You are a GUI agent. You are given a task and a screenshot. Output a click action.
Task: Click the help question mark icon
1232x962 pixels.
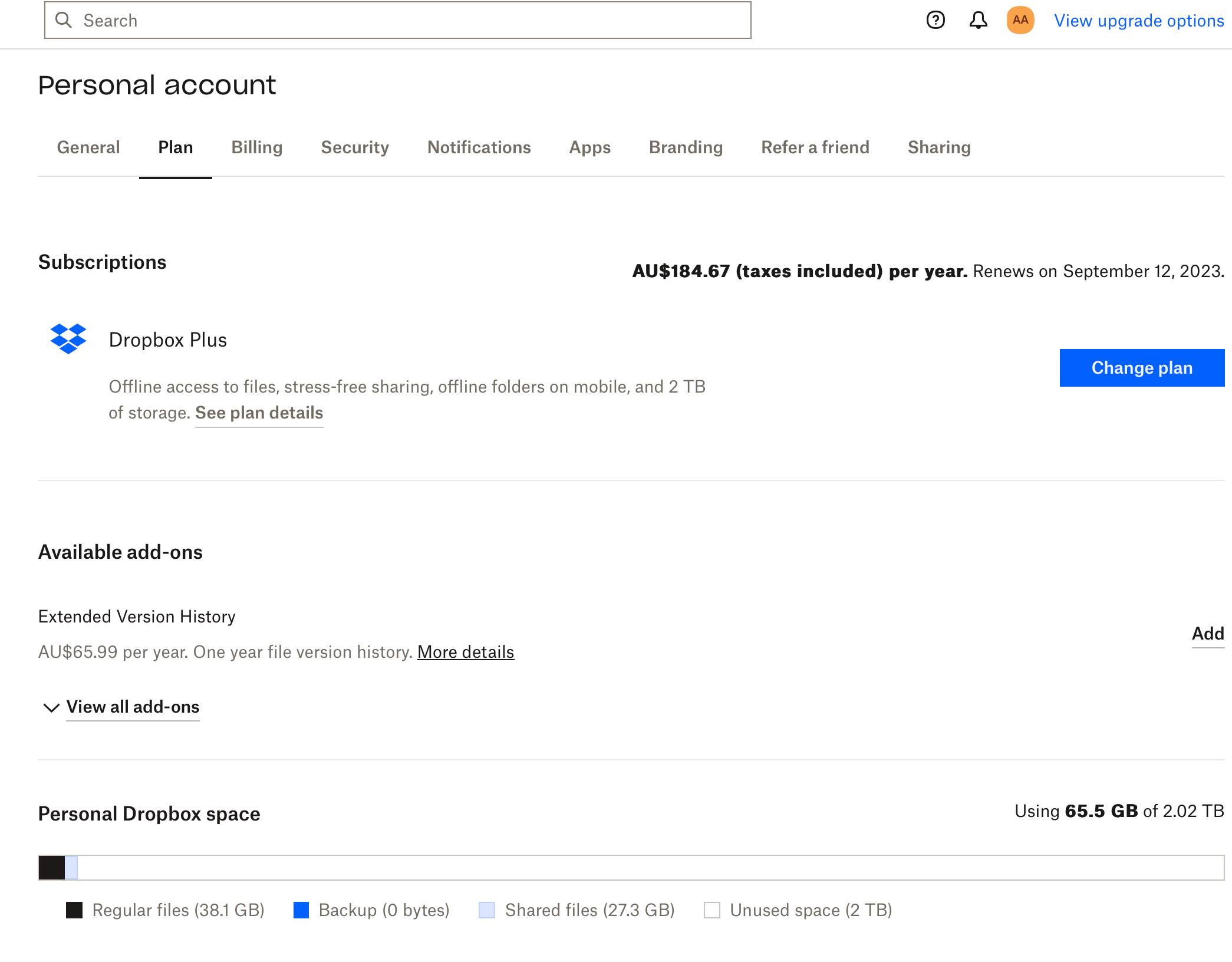tap(935, 21)
